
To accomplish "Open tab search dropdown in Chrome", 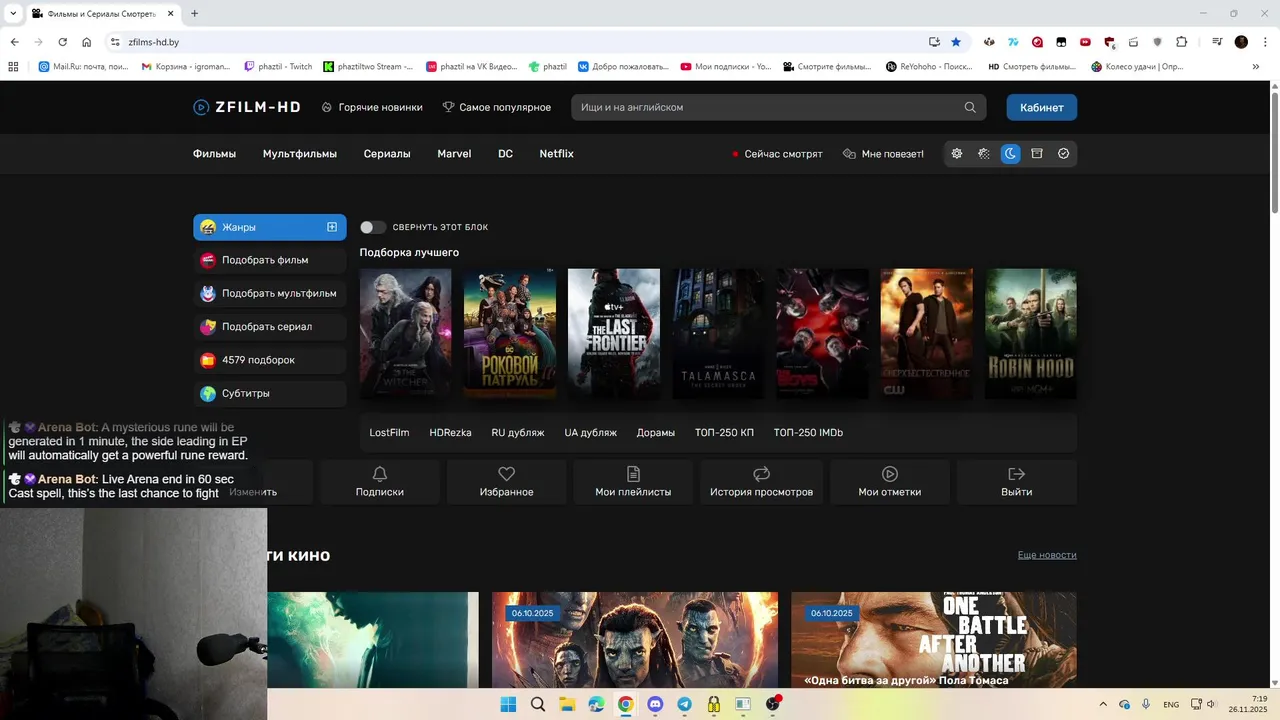I will coord(13,13).
